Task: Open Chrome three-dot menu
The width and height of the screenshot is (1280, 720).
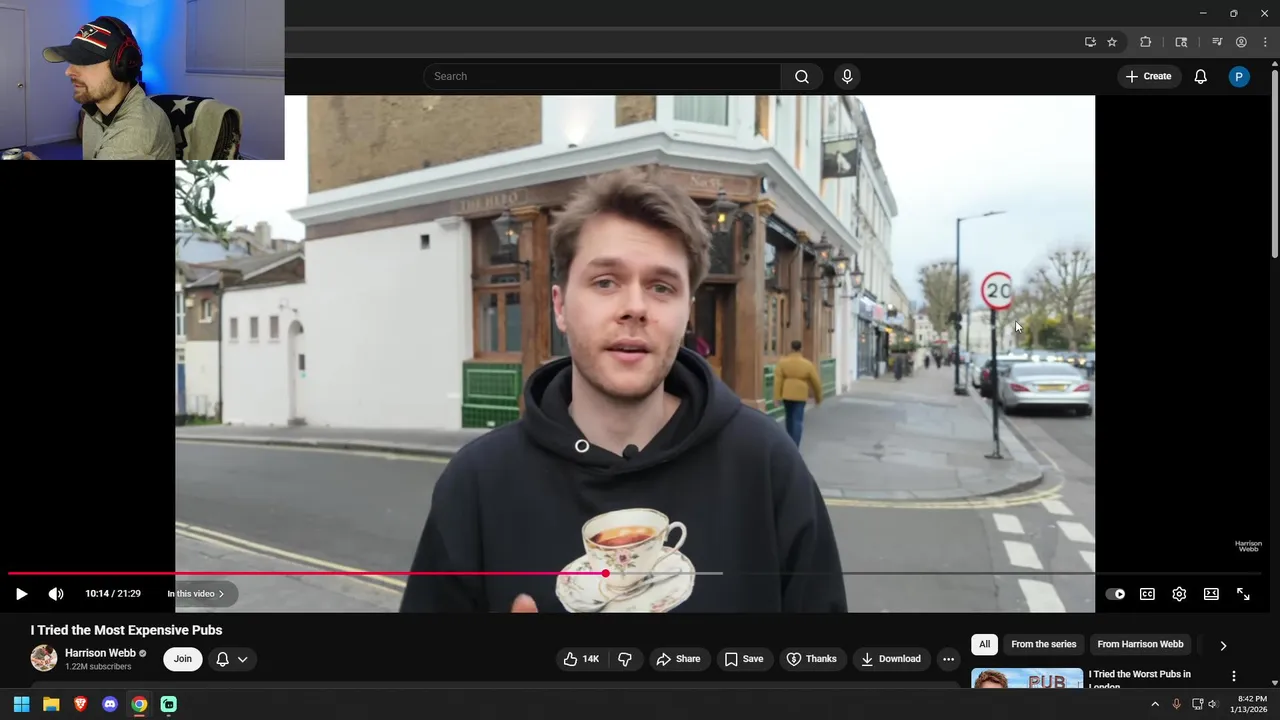Action: [x=1265, y=42]
